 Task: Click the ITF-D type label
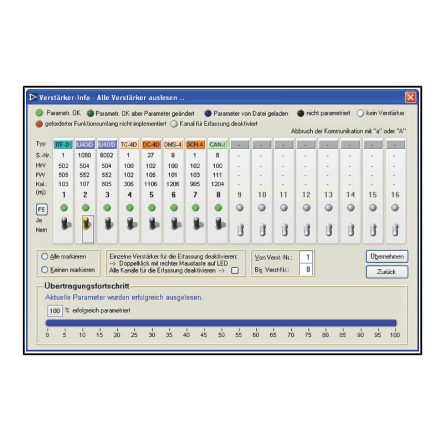tap(63, 144)
